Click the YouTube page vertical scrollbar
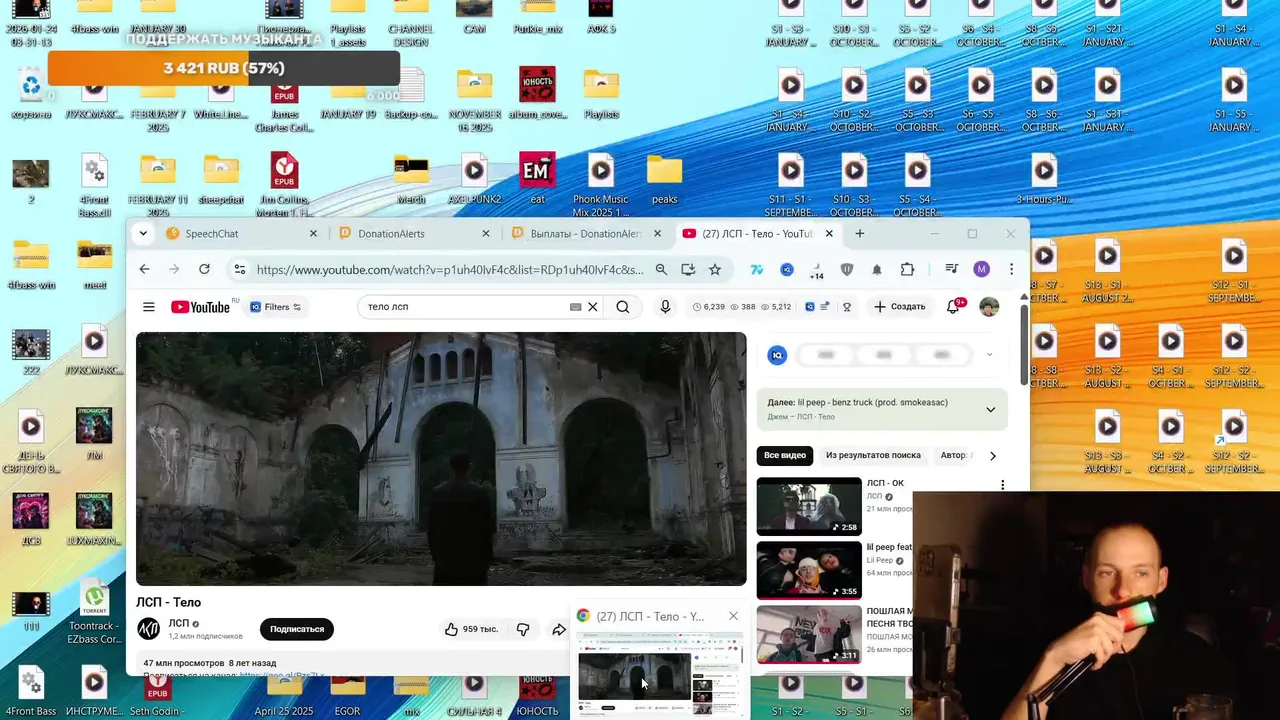The width and height of the screenshot is (1280, 720). pos(1023,344)
